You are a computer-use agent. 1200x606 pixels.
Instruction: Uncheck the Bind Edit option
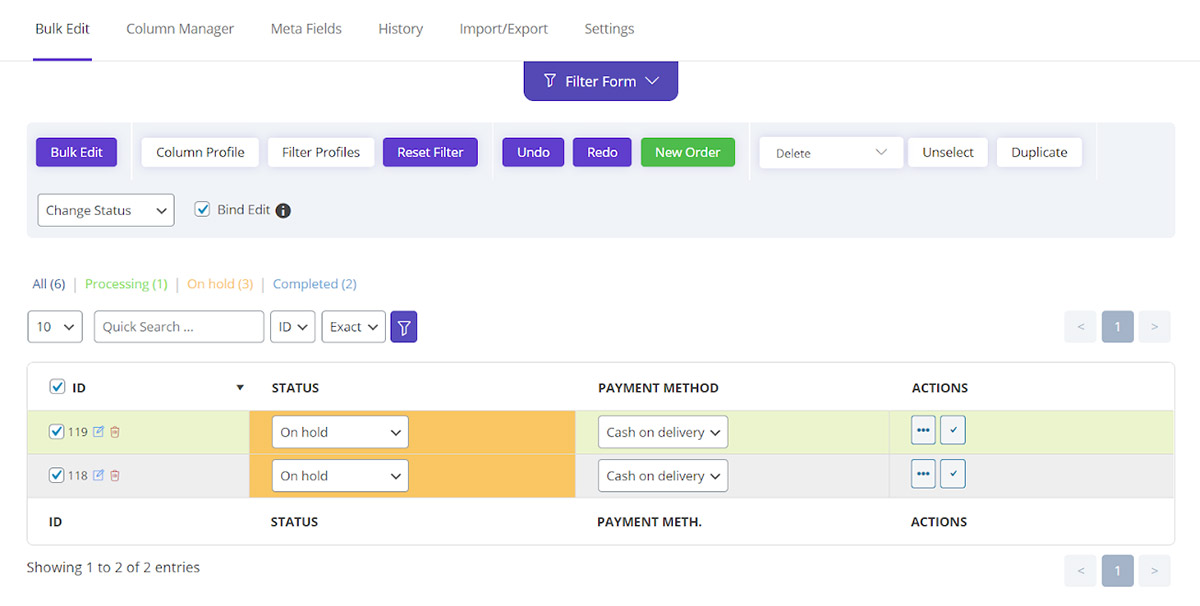(x=202, y=209)
